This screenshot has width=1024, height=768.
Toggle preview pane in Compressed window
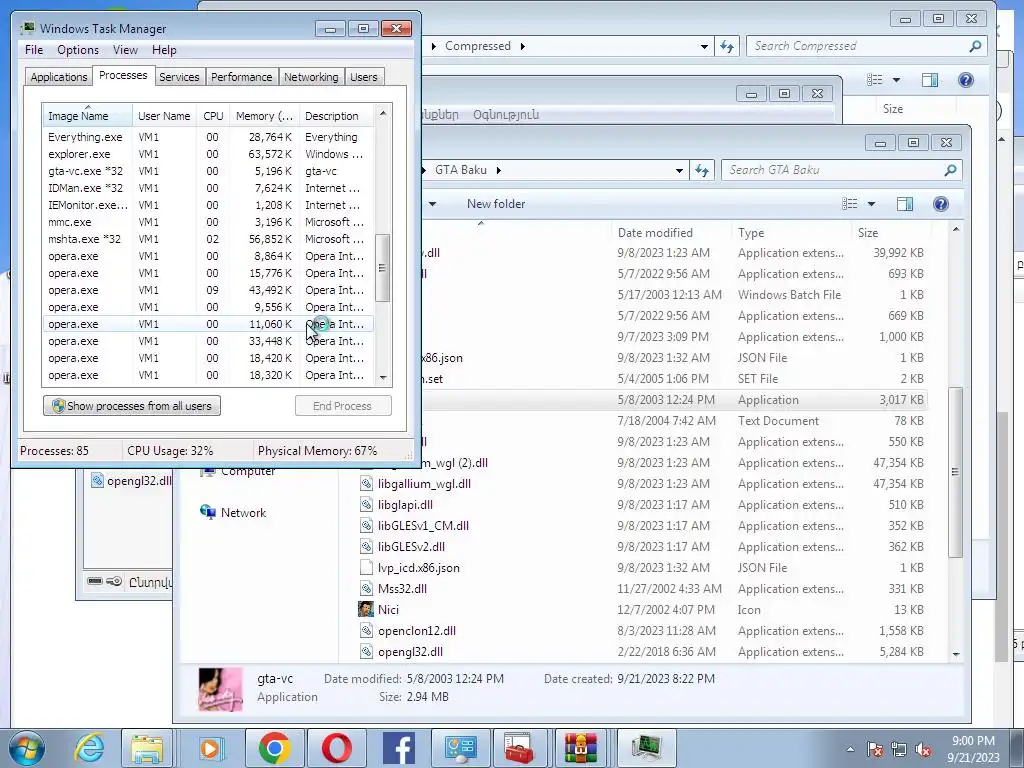[x=930, y=80]
